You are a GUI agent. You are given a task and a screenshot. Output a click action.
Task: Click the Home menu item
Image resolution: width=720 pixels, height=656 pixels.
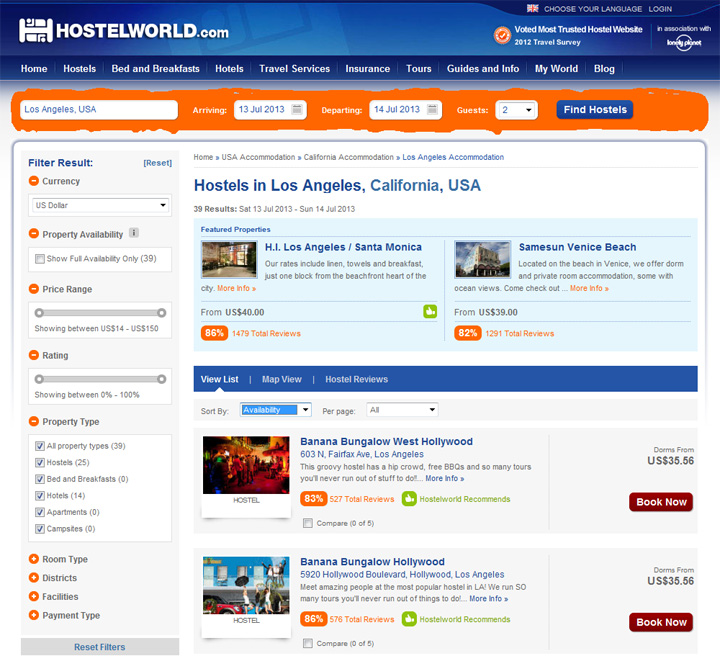pos(34,68)
